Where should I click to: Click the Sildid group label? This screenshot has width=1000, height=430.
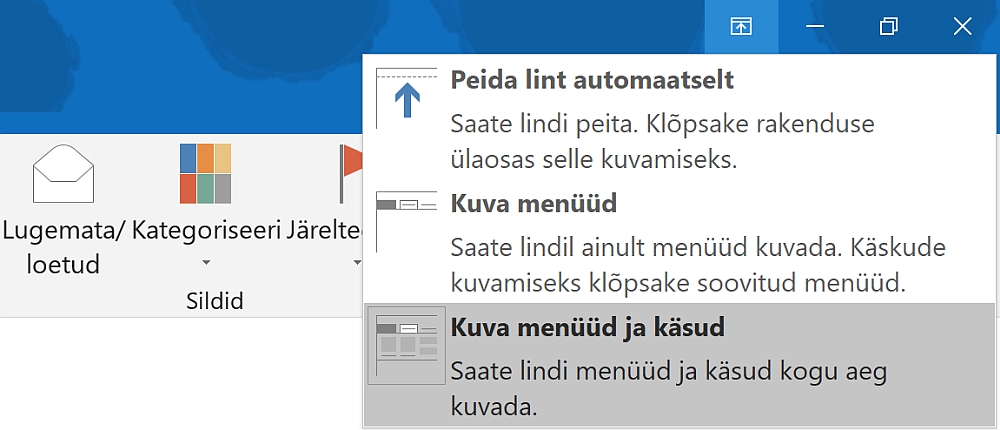pyautogui.click(x=215, y=301)
